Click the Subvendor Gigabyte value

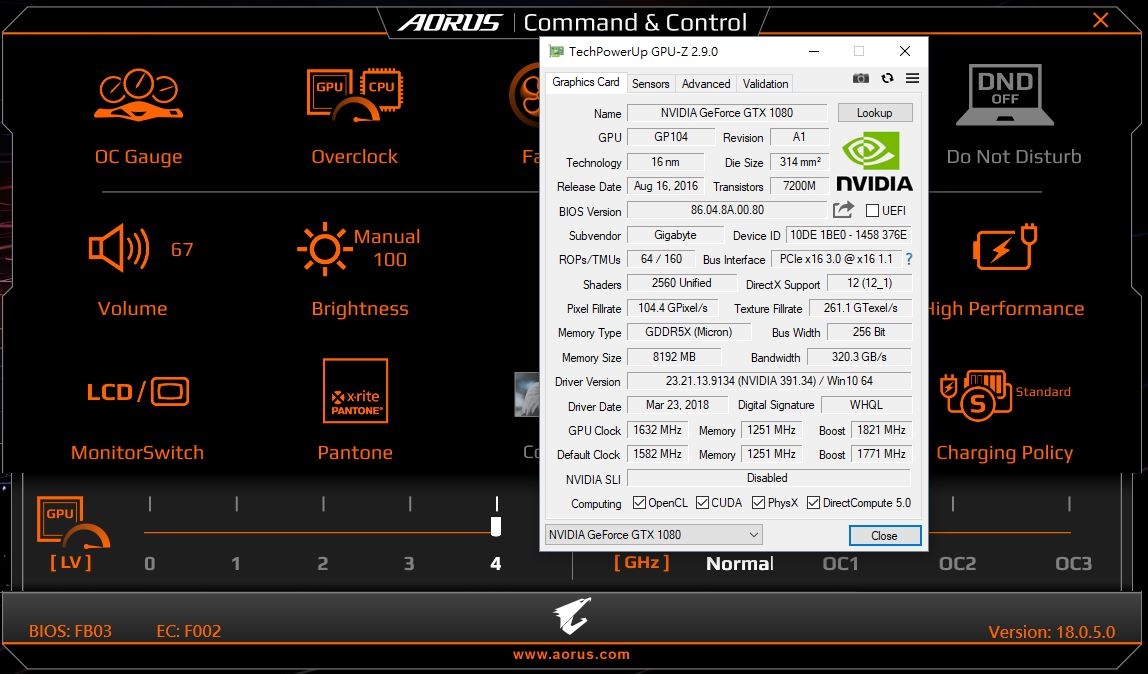[675, 235]
